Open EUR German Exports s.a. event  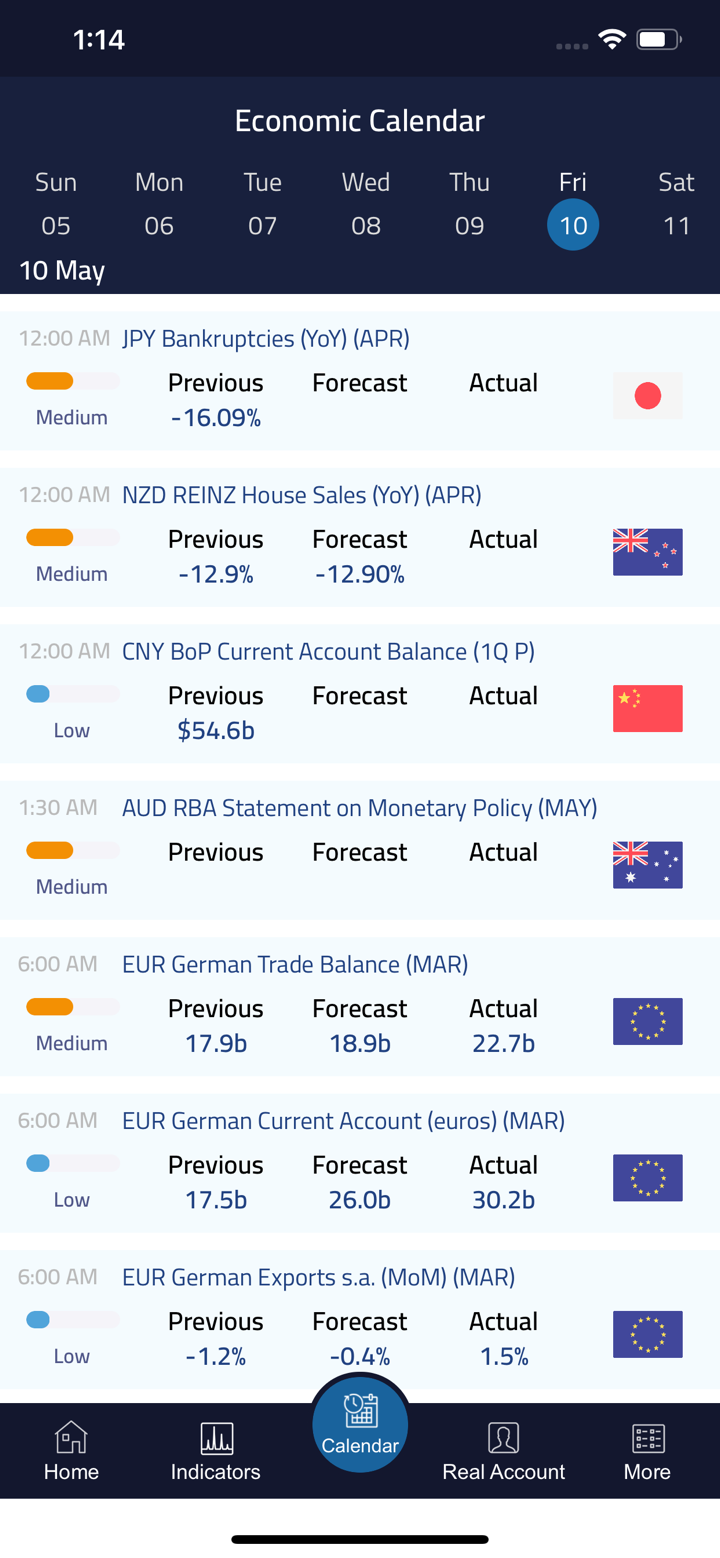pyautogui.click(x=318, y=1277)
